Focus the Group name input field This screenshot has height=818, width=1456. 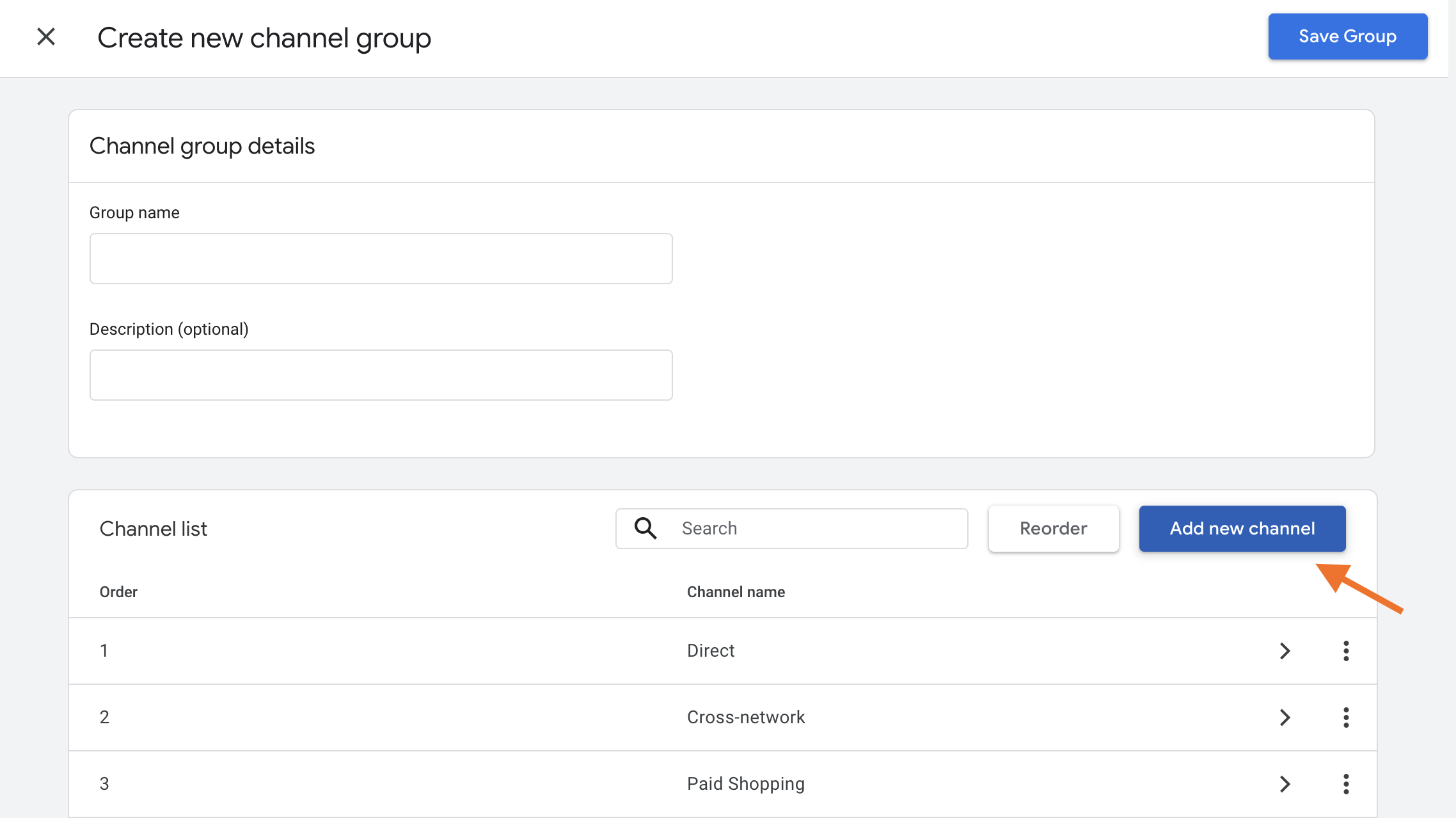381,259
